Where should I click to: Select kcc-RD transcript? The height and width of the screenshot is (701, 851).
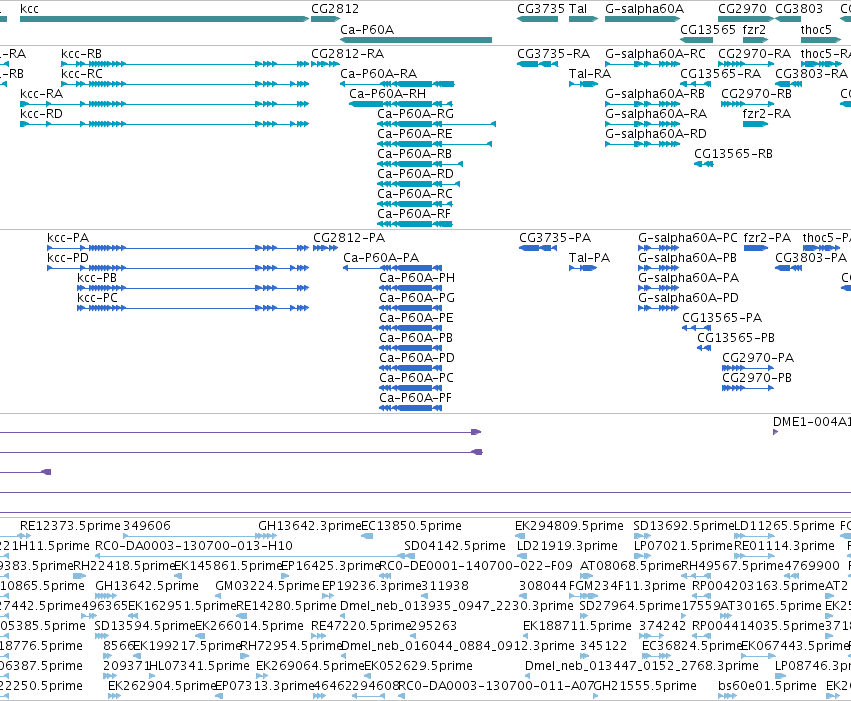click(x=164, y=124)
